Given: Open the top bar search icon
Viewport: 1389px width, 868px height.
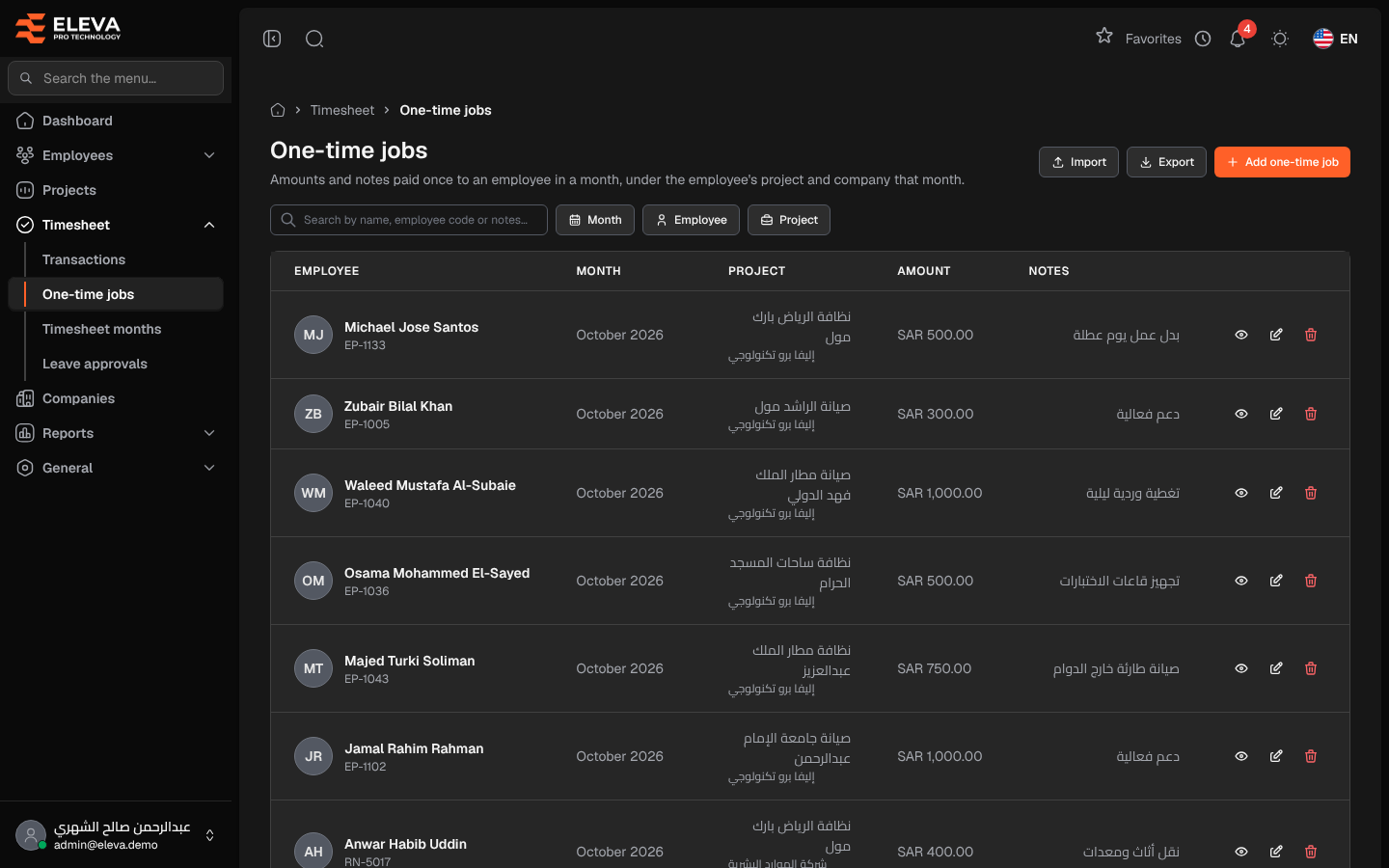Looking at the screenshot, I should pos(314,39).
